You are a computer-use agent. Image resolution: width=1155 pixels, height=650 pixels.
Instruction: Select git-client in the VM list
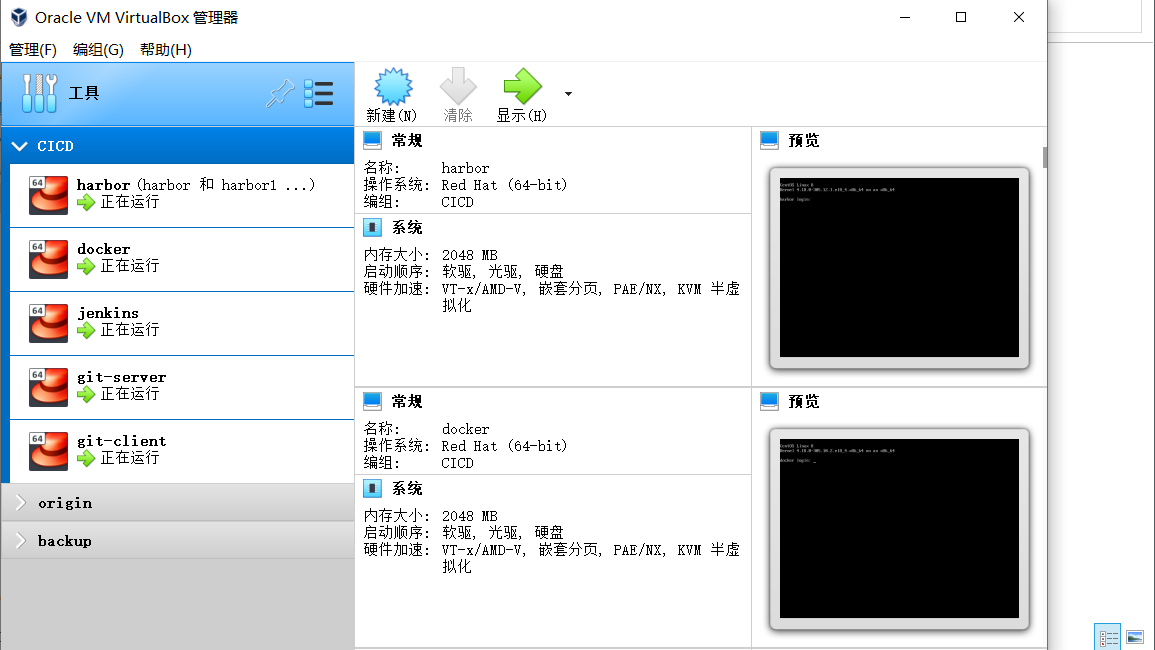[182, 452]
